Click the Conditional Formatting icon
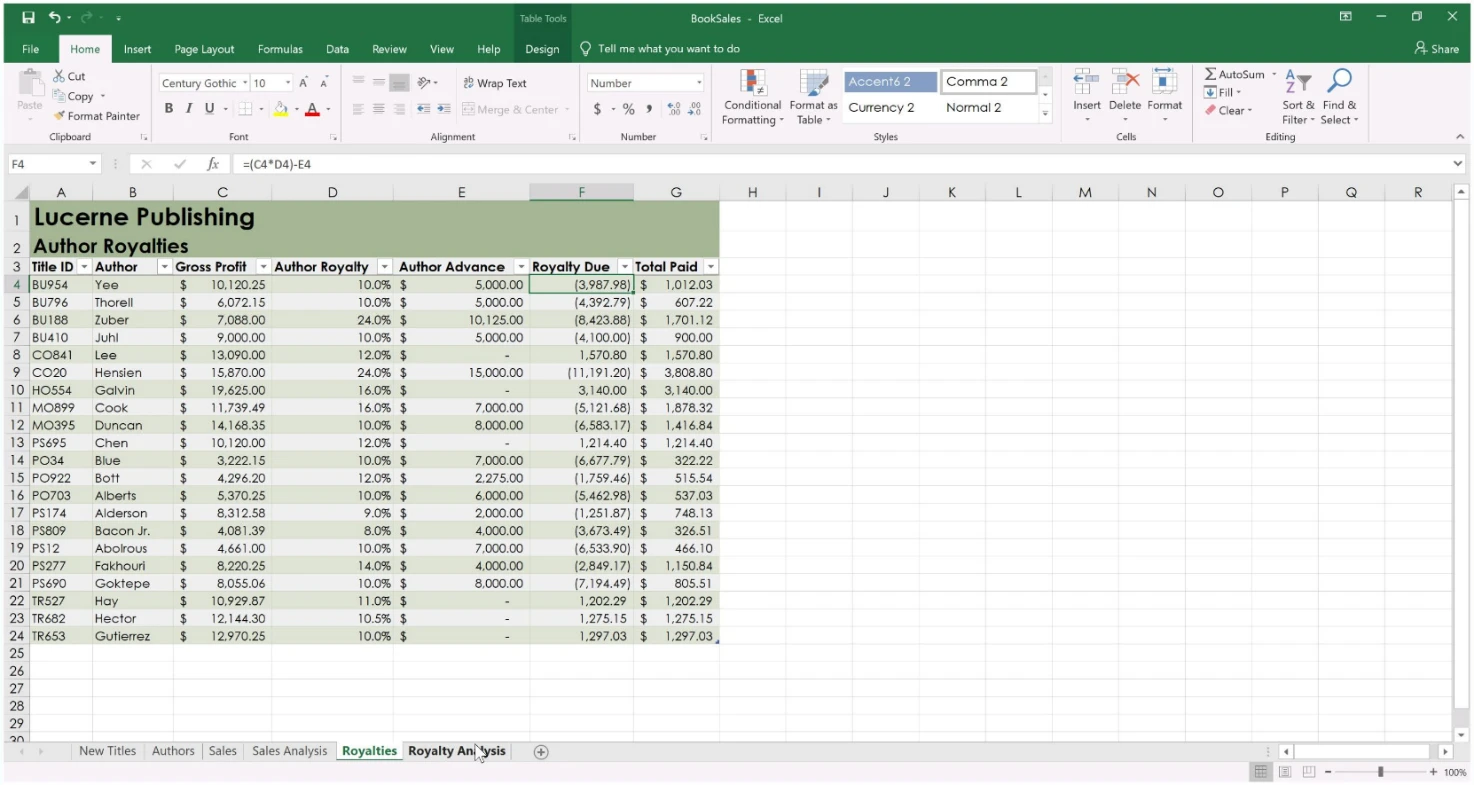Viewport: 1474px width, 785px height. point(752,83)
